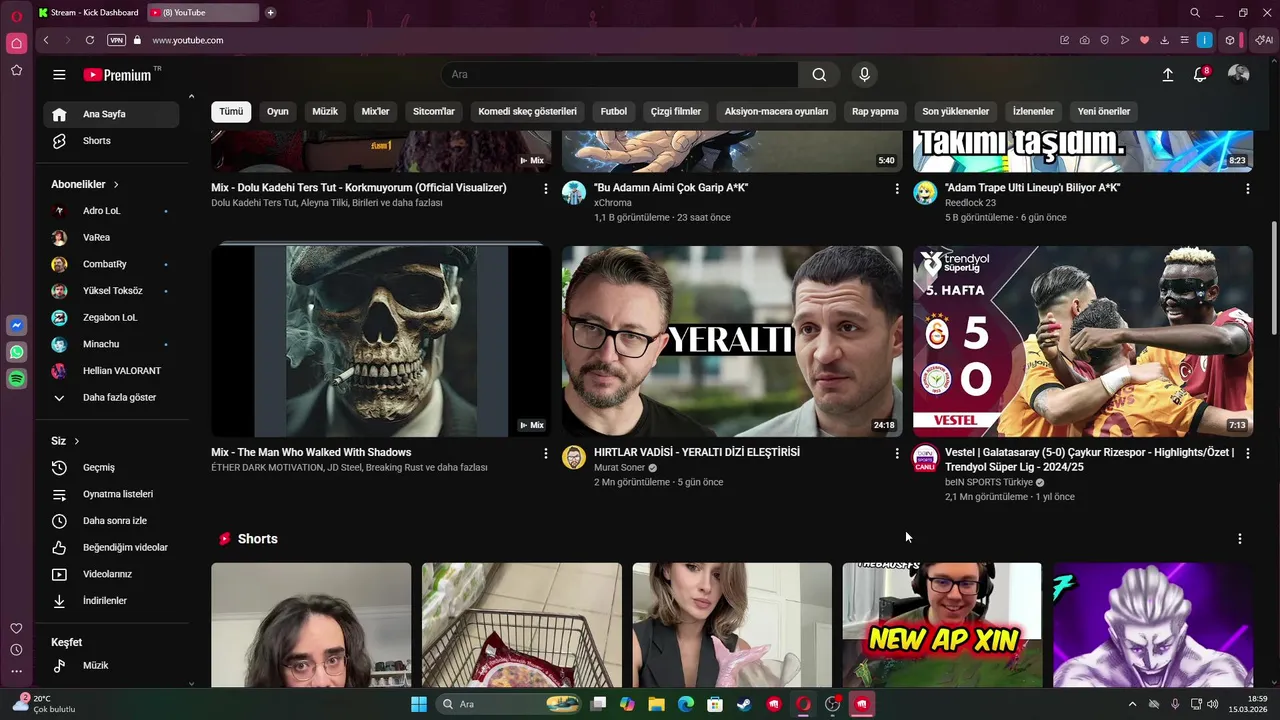Click the YouTube search input field
Image resolution: width=1280 pixels, height=720 pixels.
pos(620,75)
